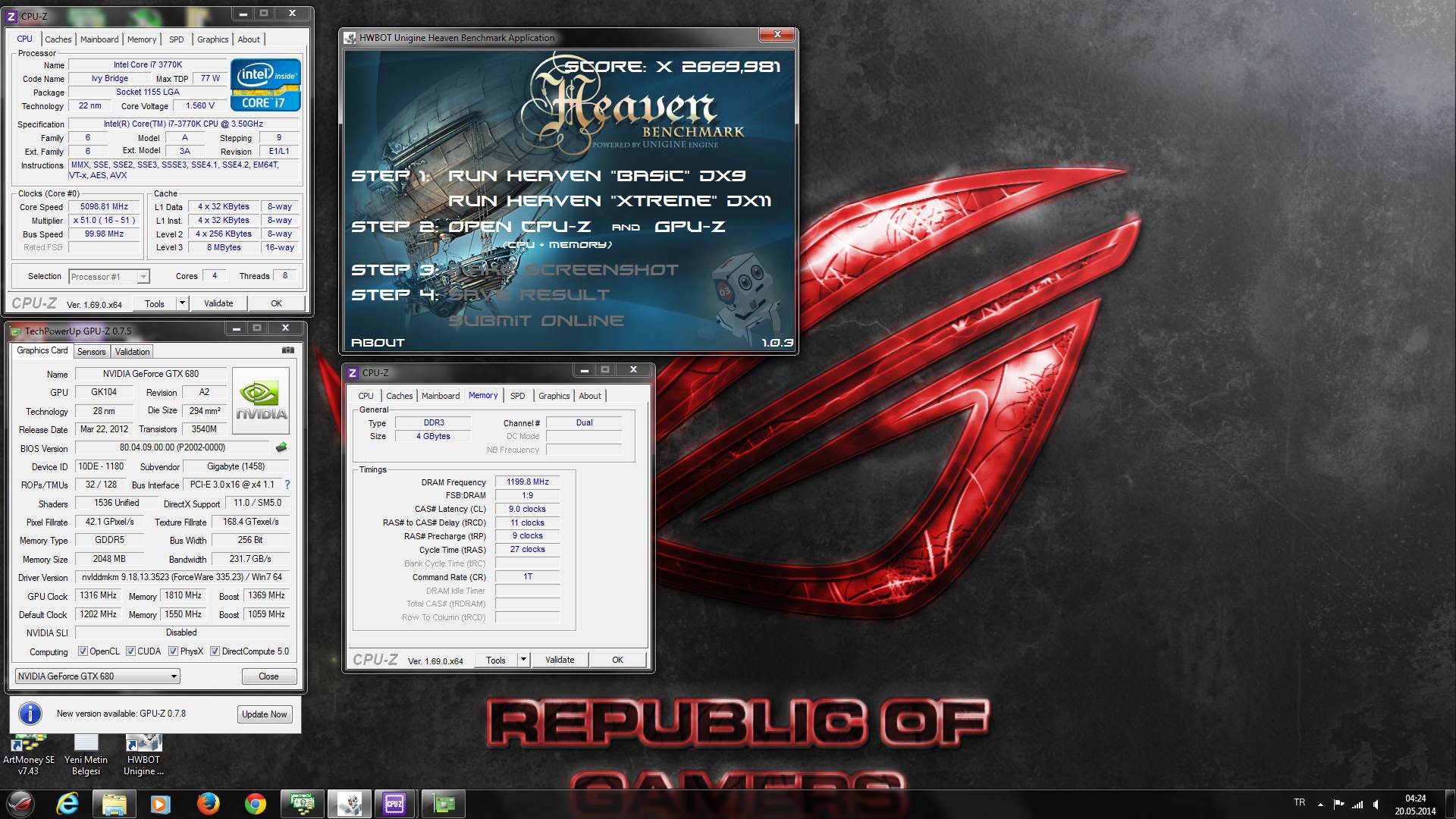Click RUN HEAVEN "BASIC" DX9
The image size is (1456, 819).
(x=597, y=176)
